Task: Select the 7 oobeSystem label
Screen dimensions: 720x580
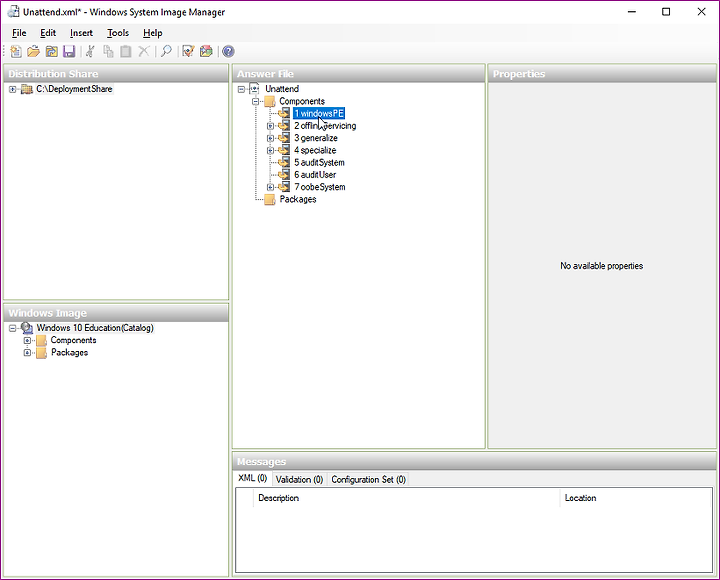Action: point(320,187)
